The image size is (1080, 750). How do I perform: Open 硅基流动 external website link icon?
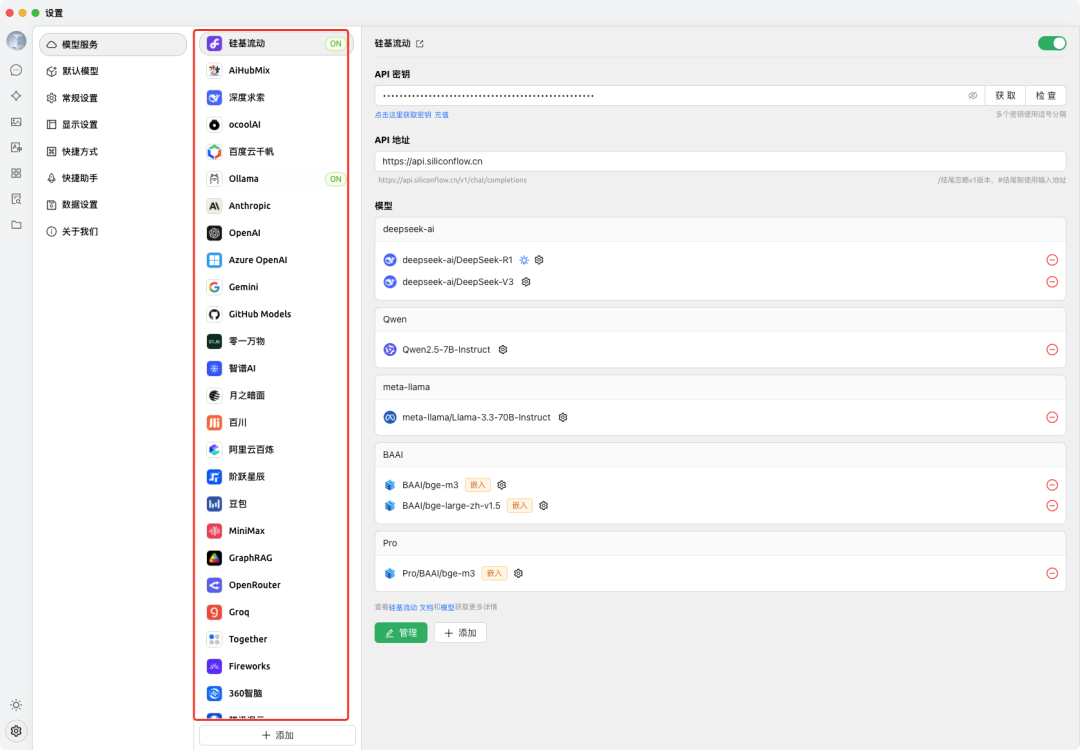pyautogui.click(x=420, y=44)
